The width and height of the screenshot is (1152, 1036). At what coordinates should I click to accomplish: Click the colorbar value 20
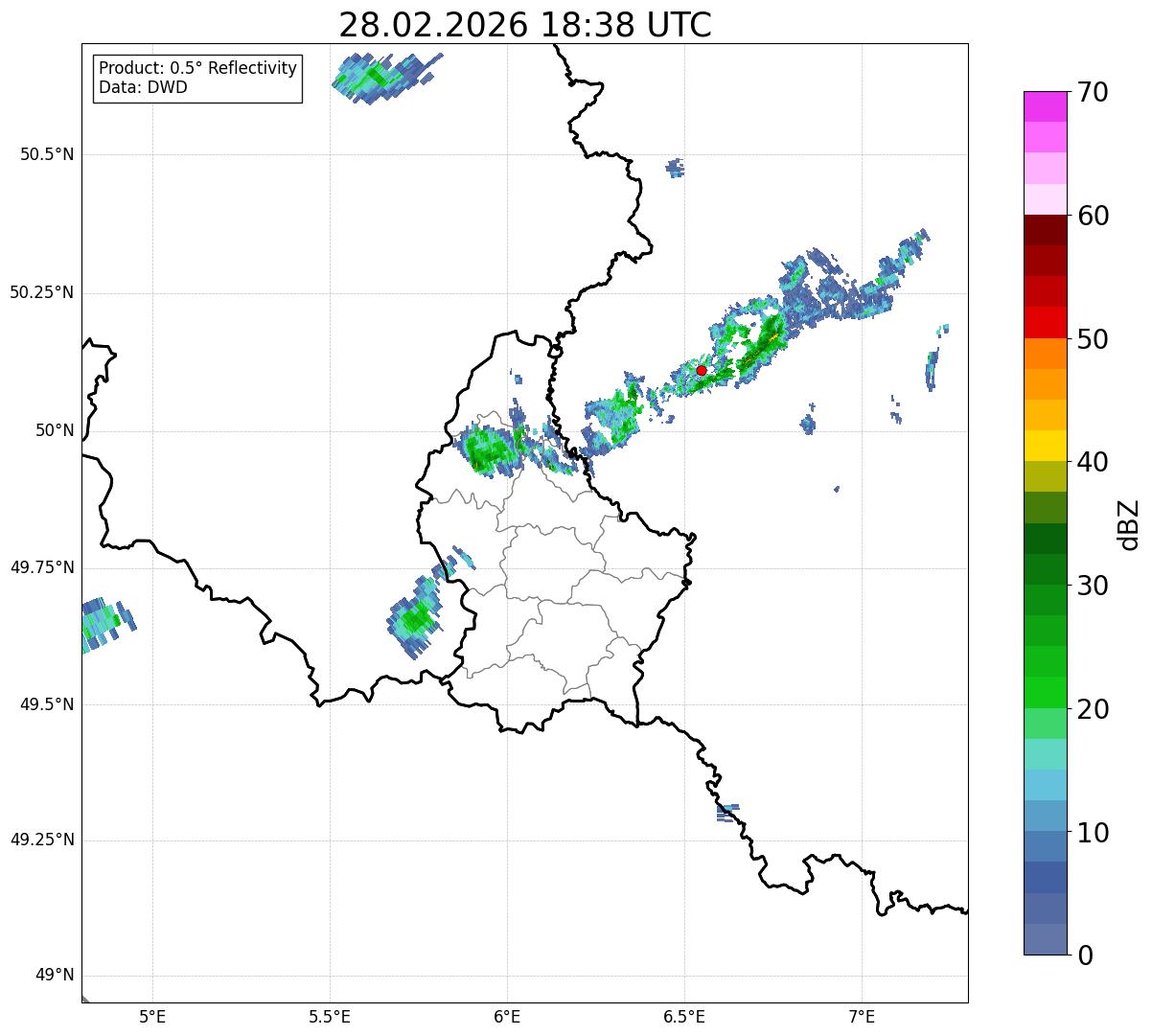click(x=1093, y=709)
